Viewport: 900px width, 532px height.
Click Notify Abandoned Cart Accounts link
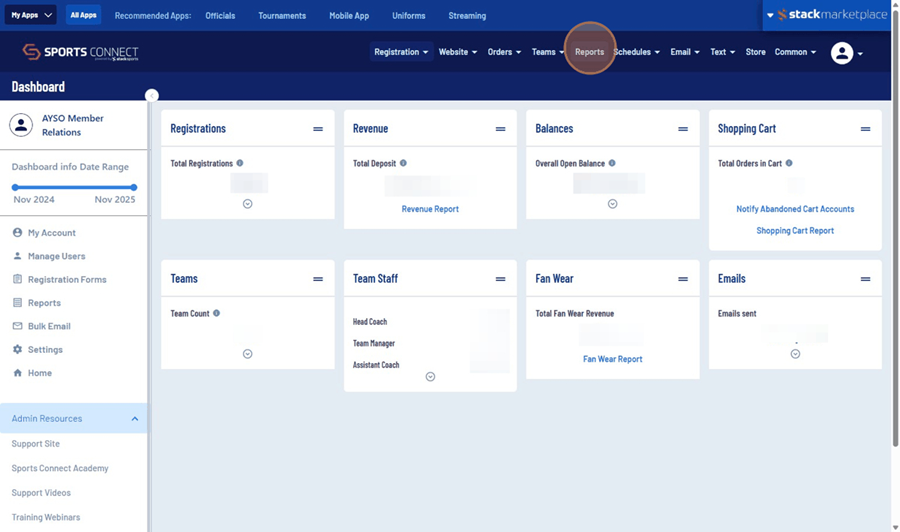(x=795, y=209)
